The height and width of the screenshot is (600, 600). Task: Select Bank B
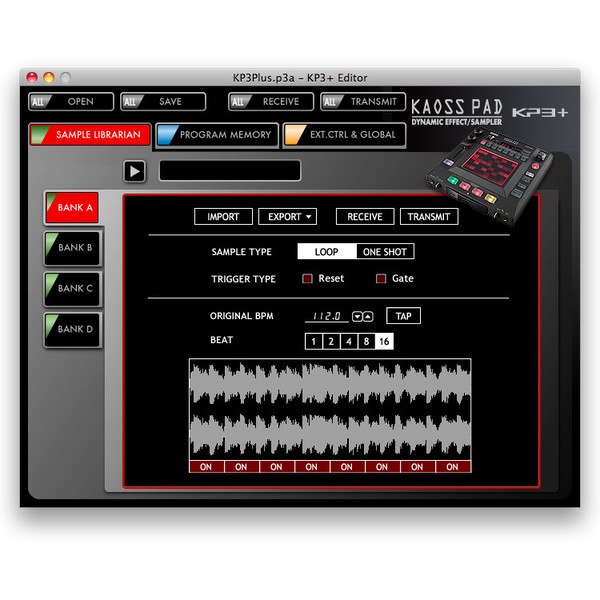pyautogui.click(x=73, y=248)
